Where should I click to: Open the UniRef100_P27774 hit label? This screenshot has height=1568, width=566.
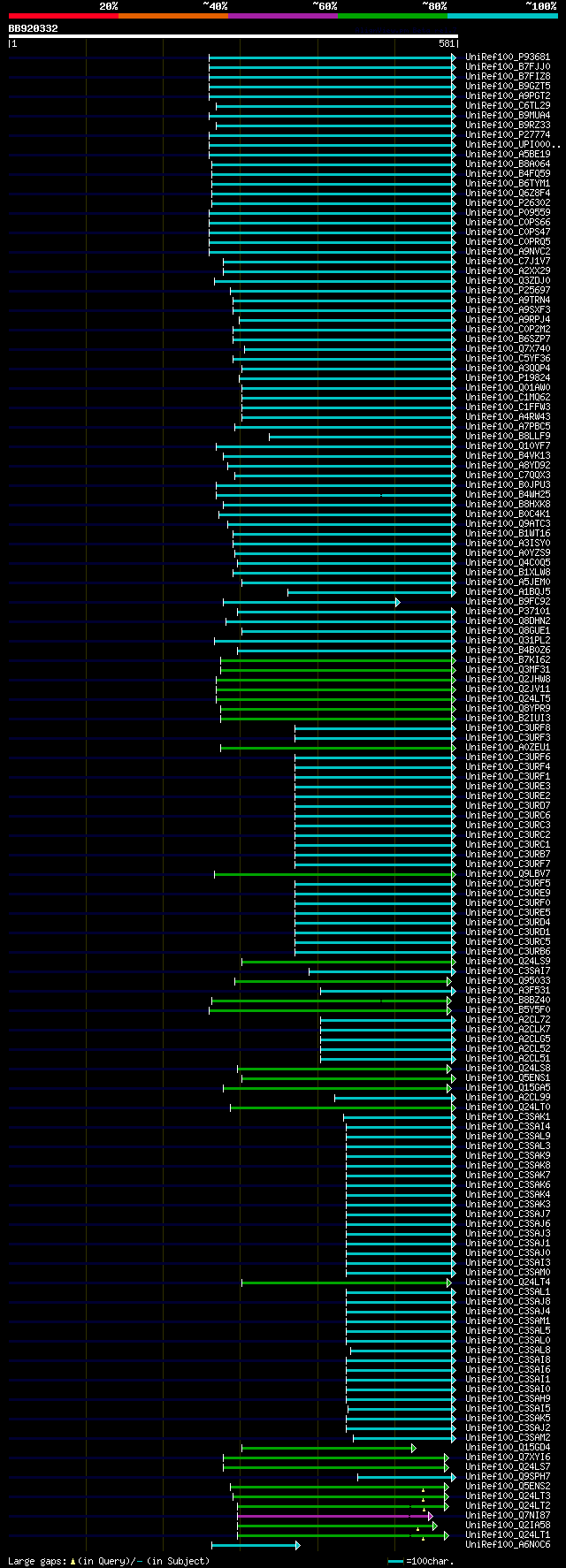[x=508, y=135]
